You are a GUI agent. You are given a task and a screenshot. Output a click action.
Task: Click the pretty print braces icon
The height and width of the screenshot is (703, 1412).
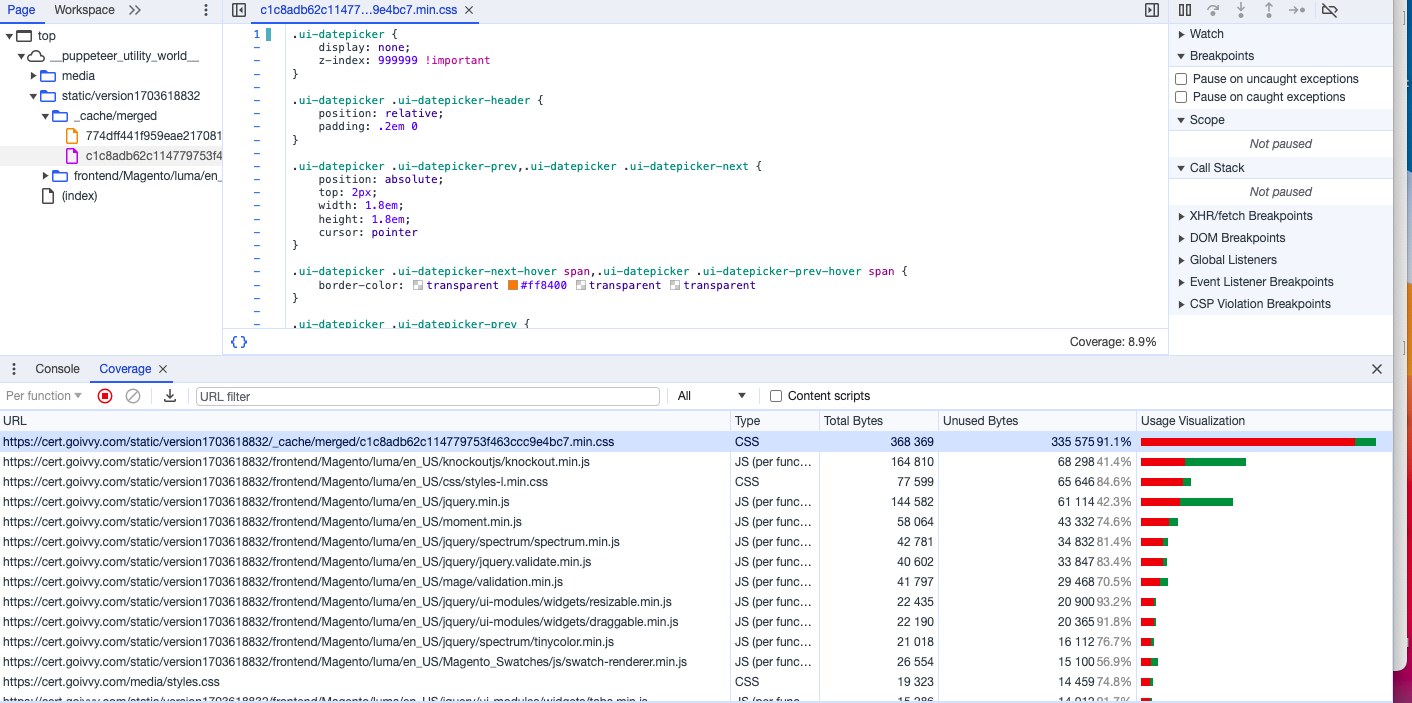[239, 342]
